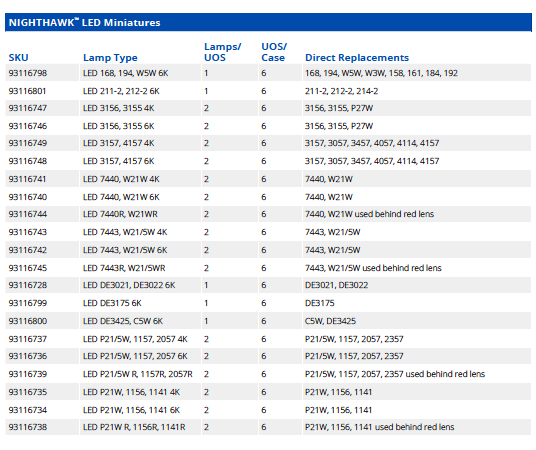This screenshot has height=450, width=536.
Task: Select SKU 93116798 cell
Action: pos(28,73)
